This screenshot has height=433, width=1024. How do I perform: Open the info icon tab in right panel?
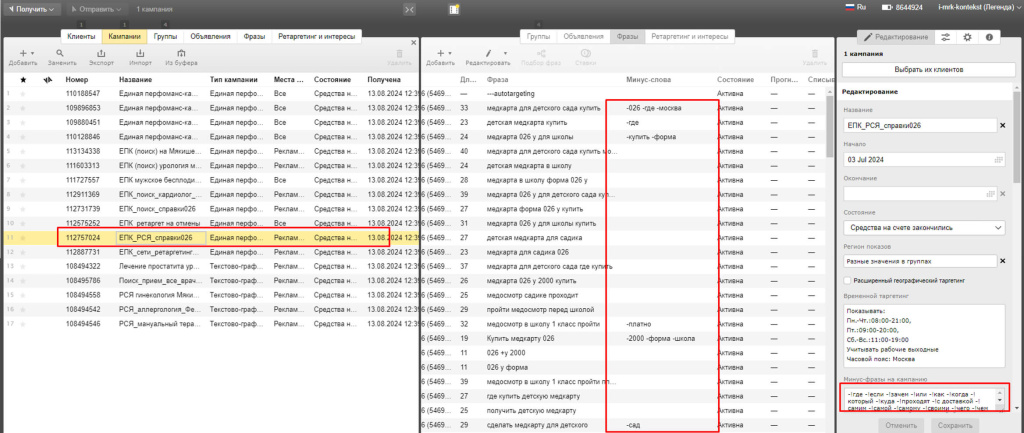[989, 37]
